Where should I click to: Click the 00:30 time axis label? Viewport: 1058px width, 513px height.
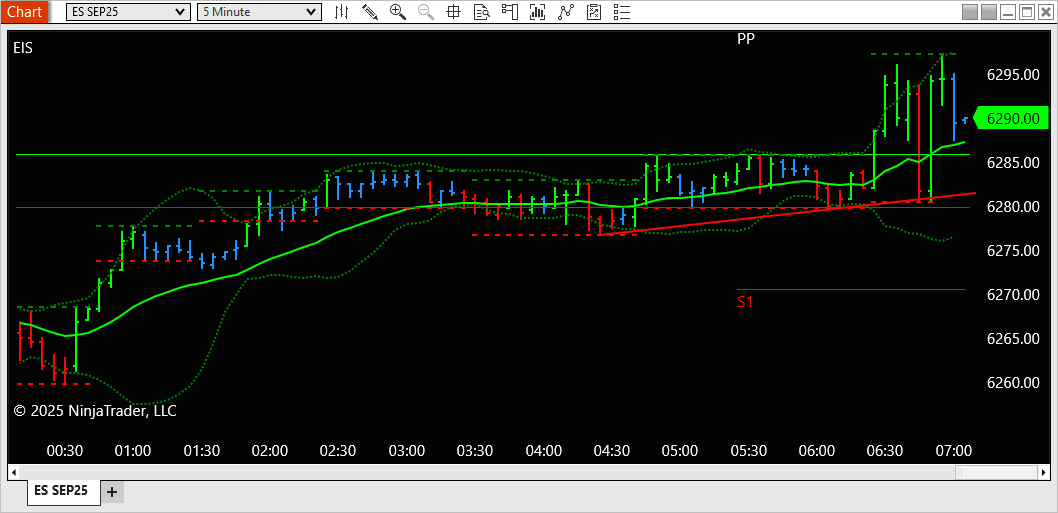click(65, 450)
